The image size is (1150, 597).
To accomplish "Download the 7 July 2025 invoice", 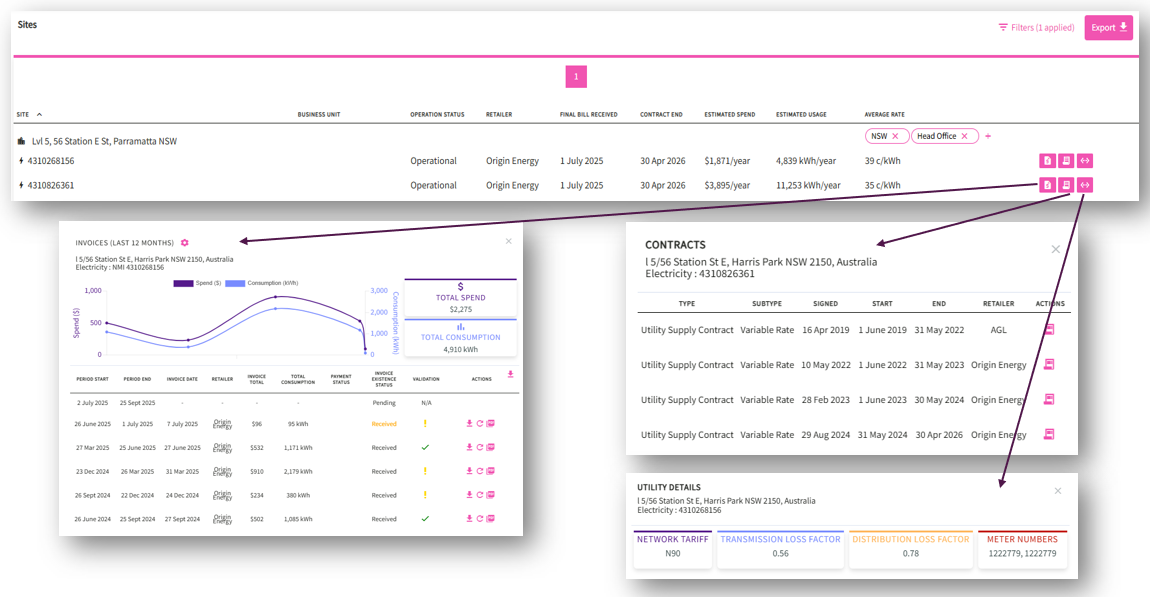I will coord(469,423).
